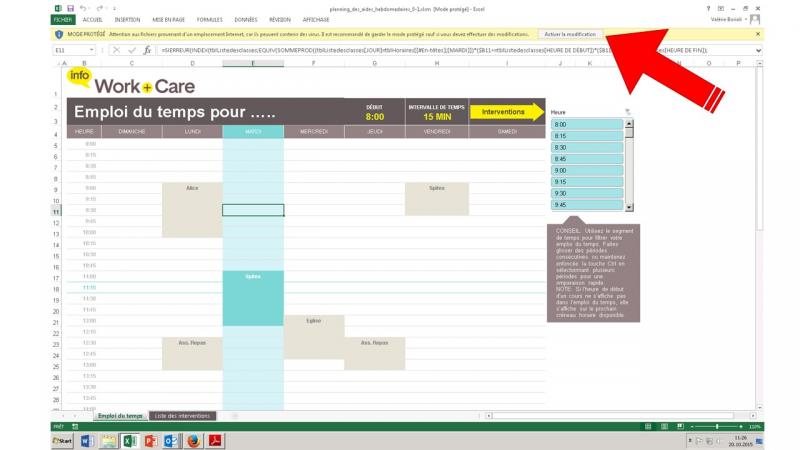Open the FICHIER menu tab

[x=62, y=19]
